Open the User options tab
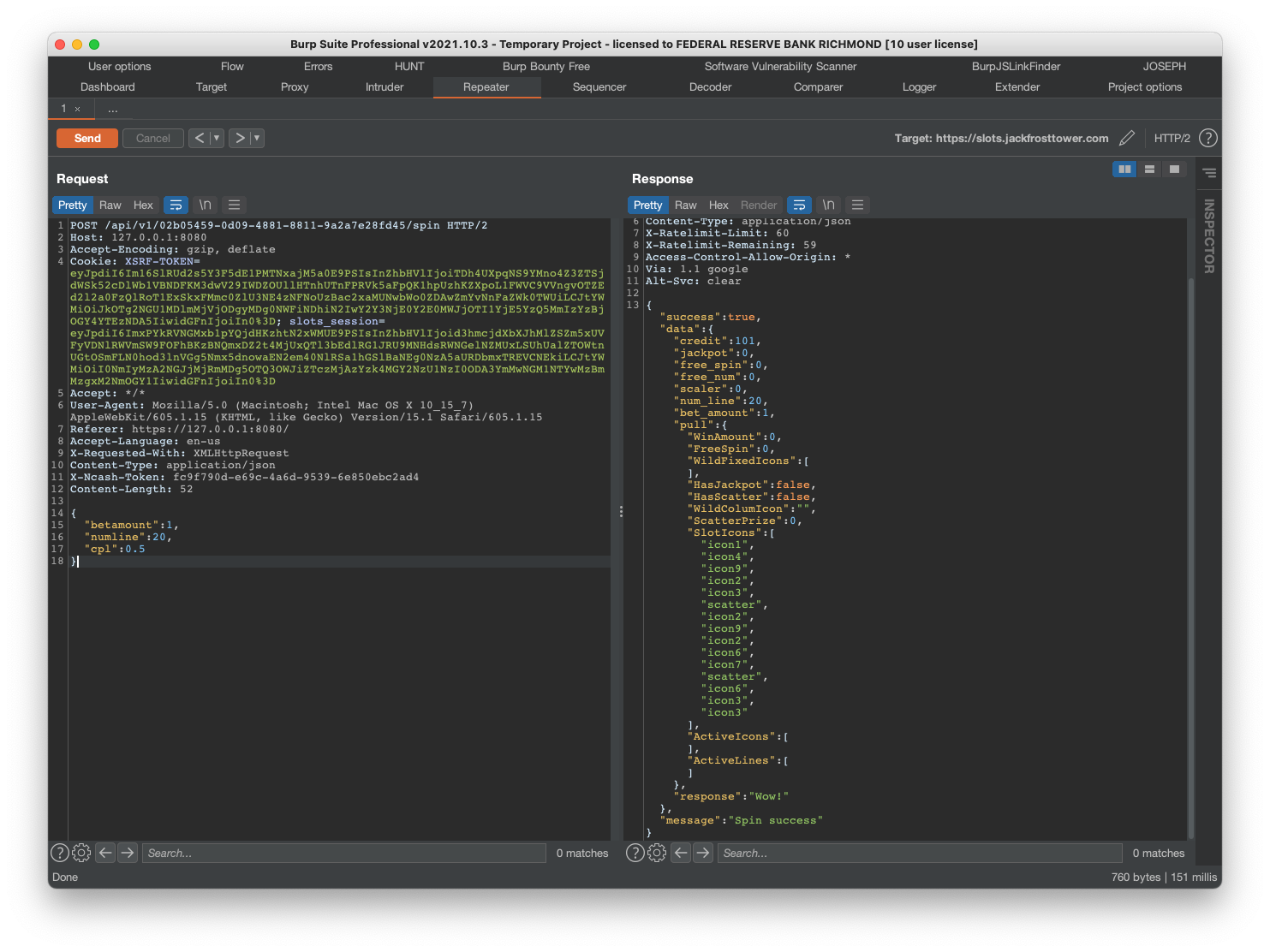This screenshot has height=952, width=1270. [x=119, y=67]
